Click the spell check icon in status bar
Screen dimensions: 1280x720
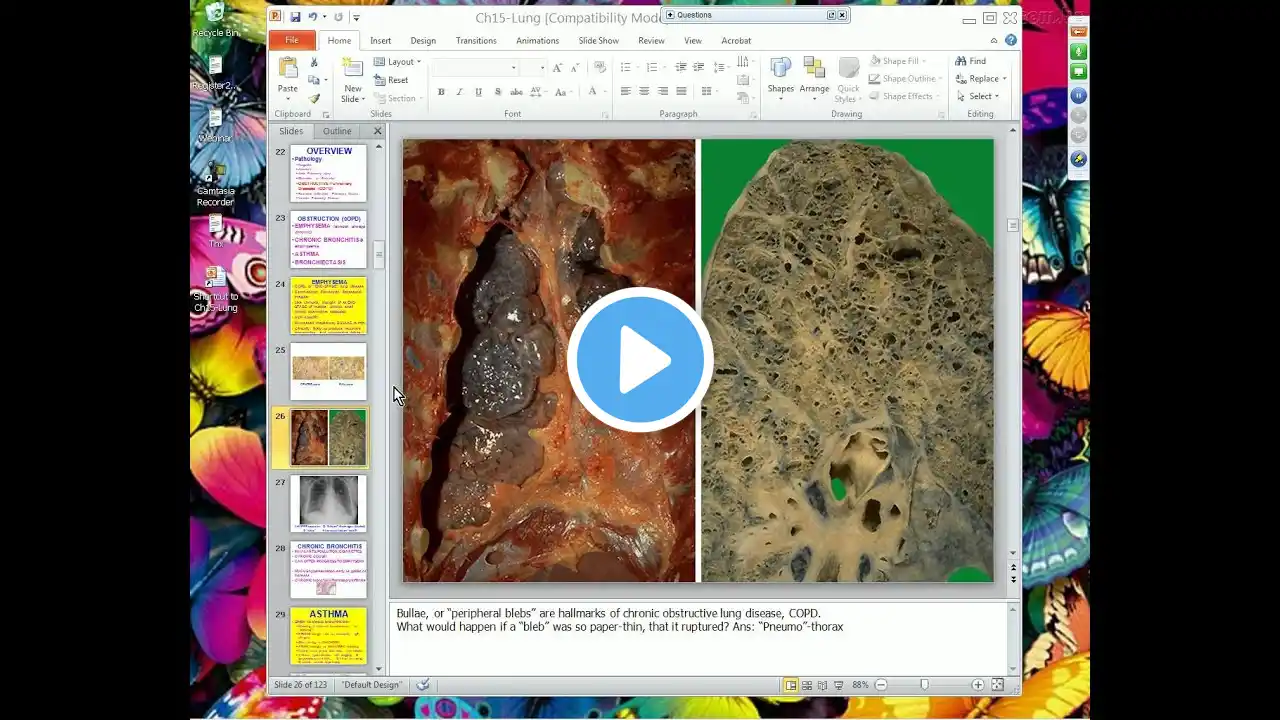(x=423, y=685)
